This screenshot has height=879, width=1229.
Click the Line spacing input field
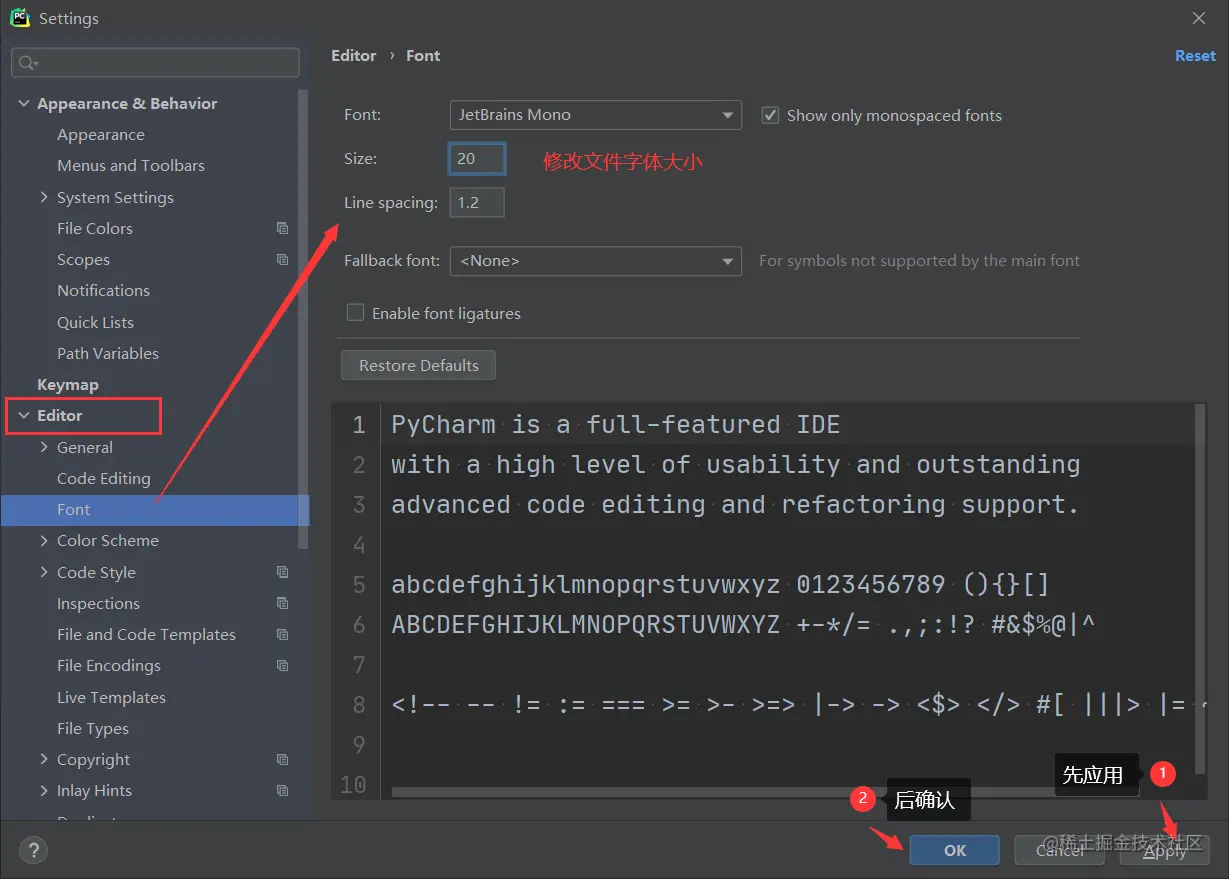tap(477, 203)
